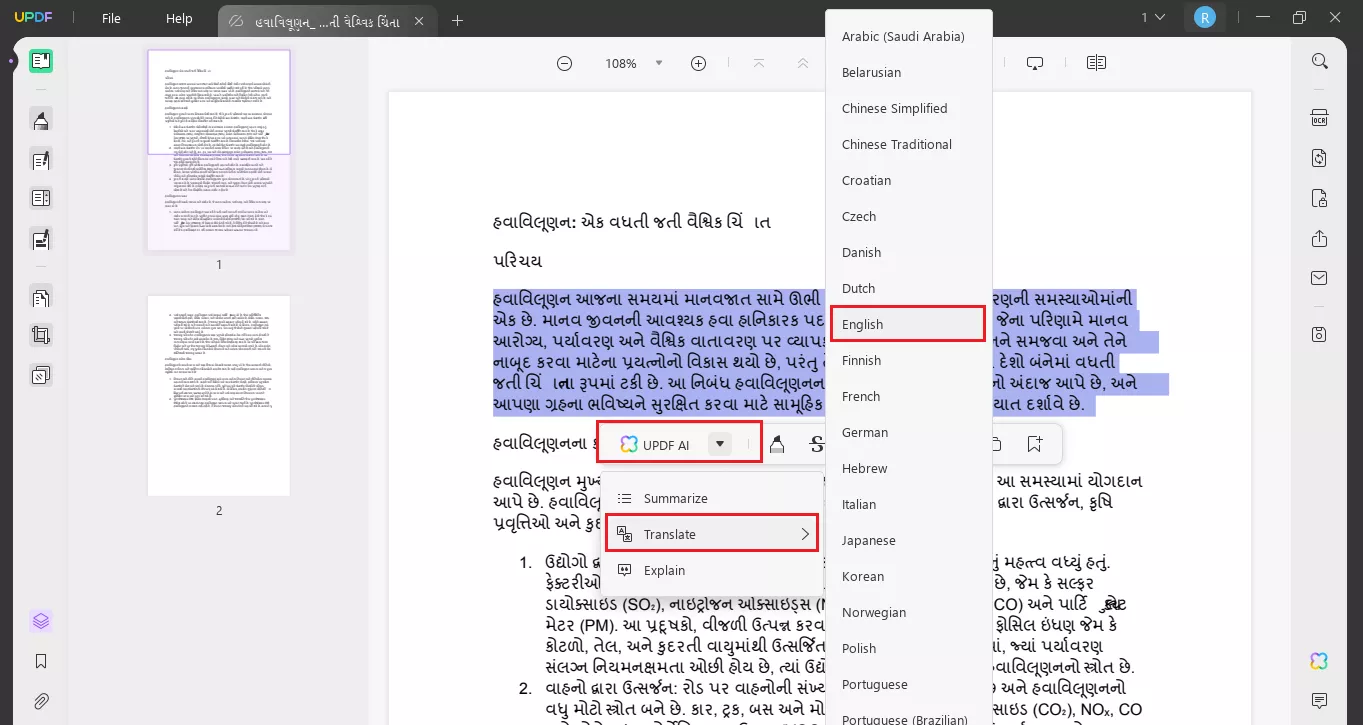
Task: Expand the UPDF AI dropdown arrow
Action: coord(719,444)
